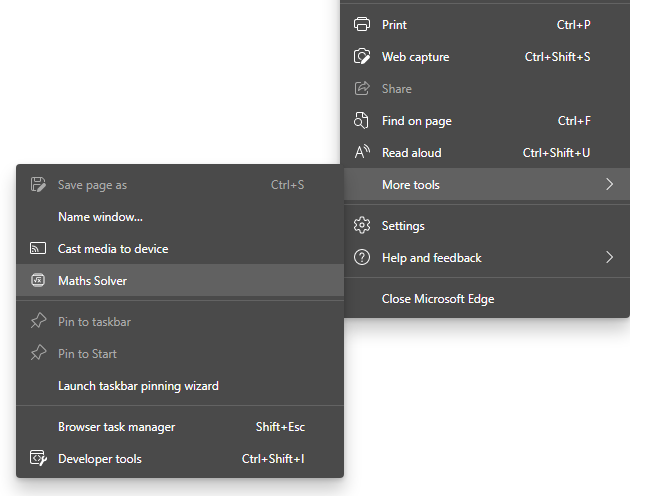This screenshot has height=496, width=651.
Task: Select Cast media to device option
Action: point(113,249)
